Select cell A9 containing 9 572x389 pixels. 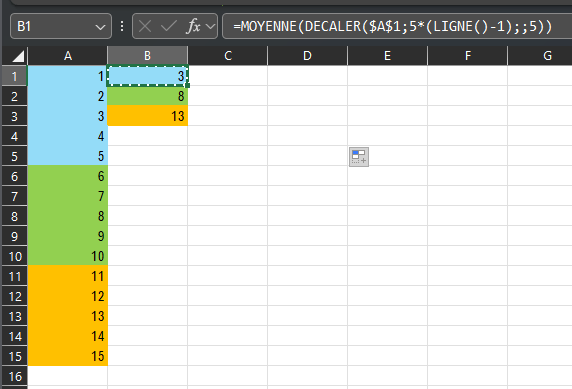pyautogui.click(x=67, y=236)
